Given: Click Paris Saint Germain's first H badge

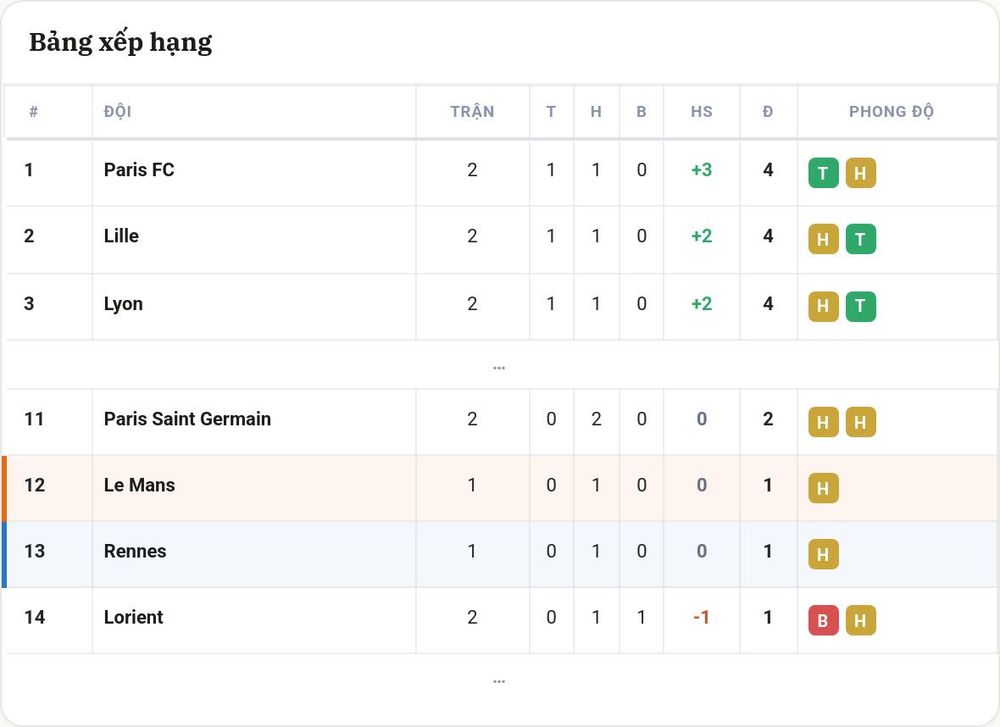Looking at the screenshot, I should point(823,422).
